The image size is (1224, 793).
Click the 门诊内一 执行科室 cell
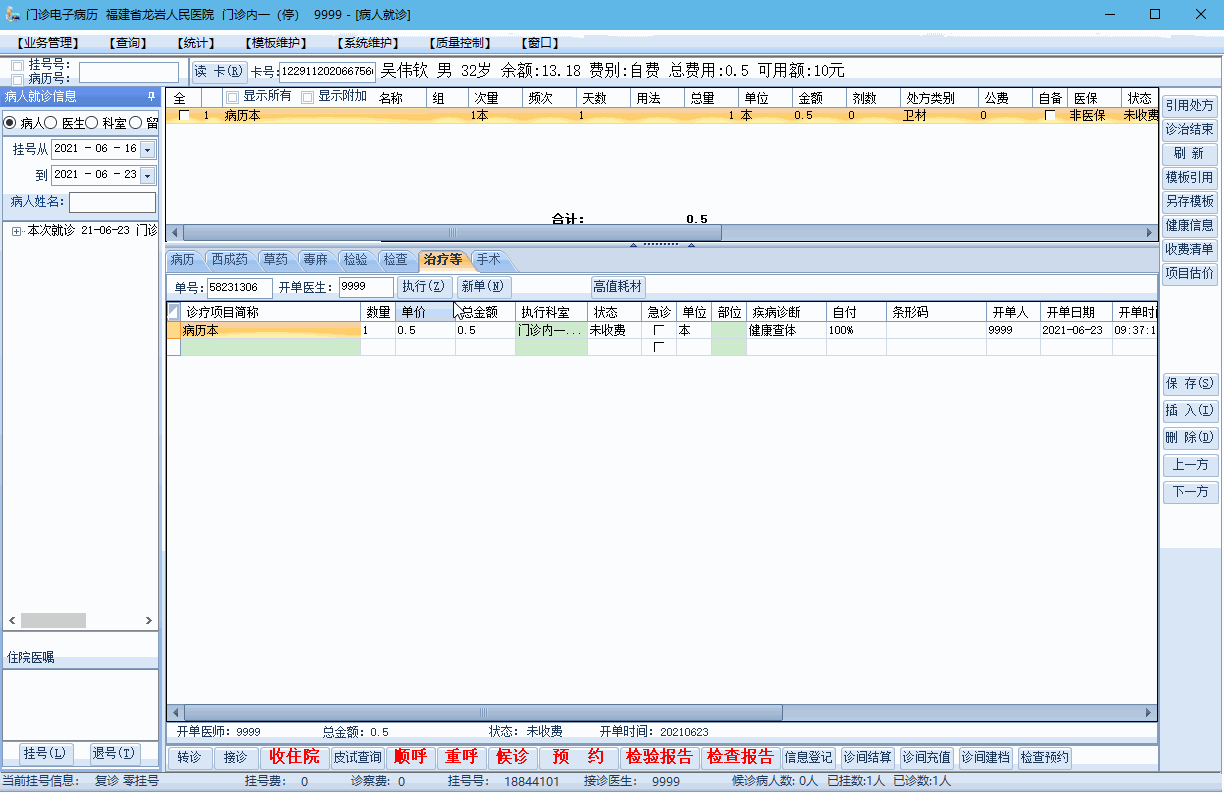[550, 330]
